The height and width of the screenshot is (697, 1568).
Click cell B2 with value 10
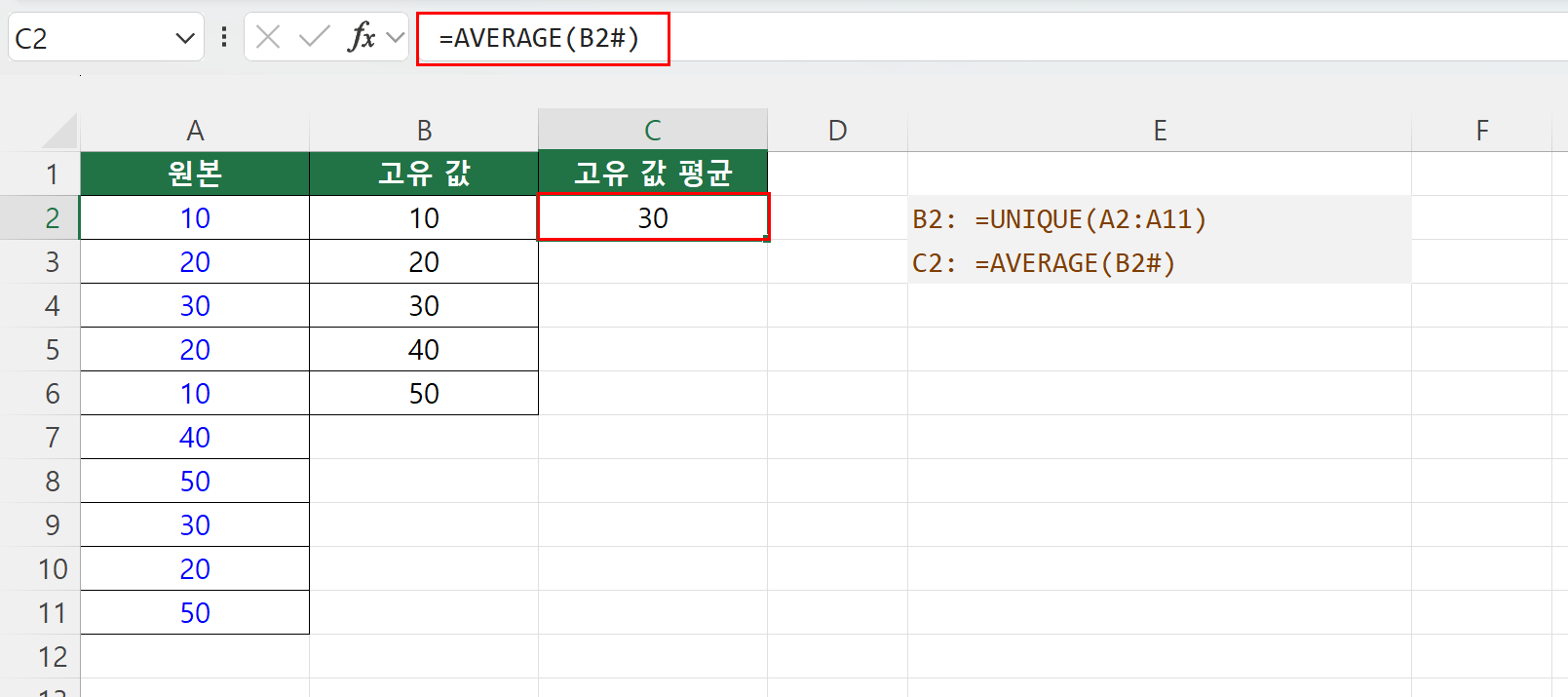coord(424,218)
